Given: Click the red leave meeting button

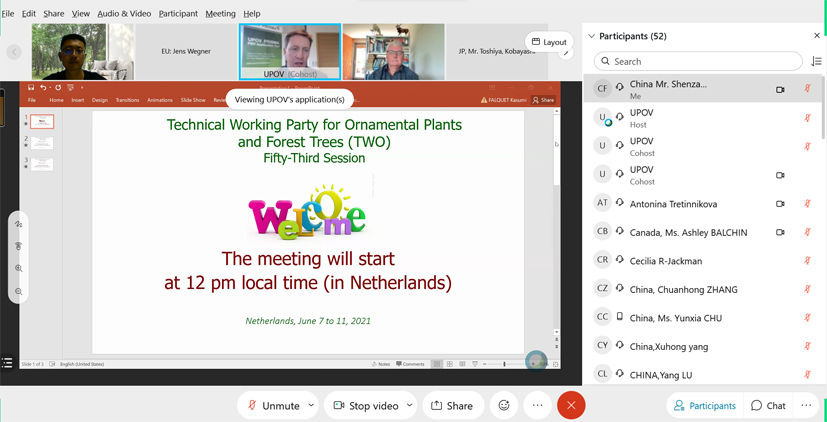Looking at the screenshot, I should 571,405.
